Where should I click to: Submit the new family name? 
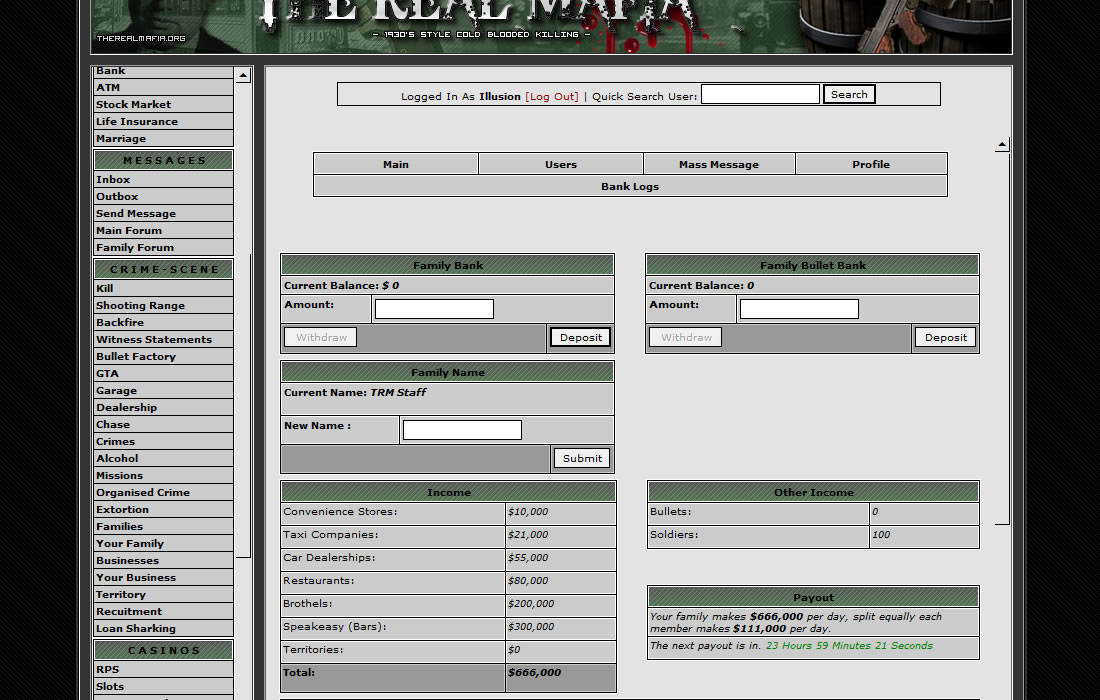coord(582,458)
